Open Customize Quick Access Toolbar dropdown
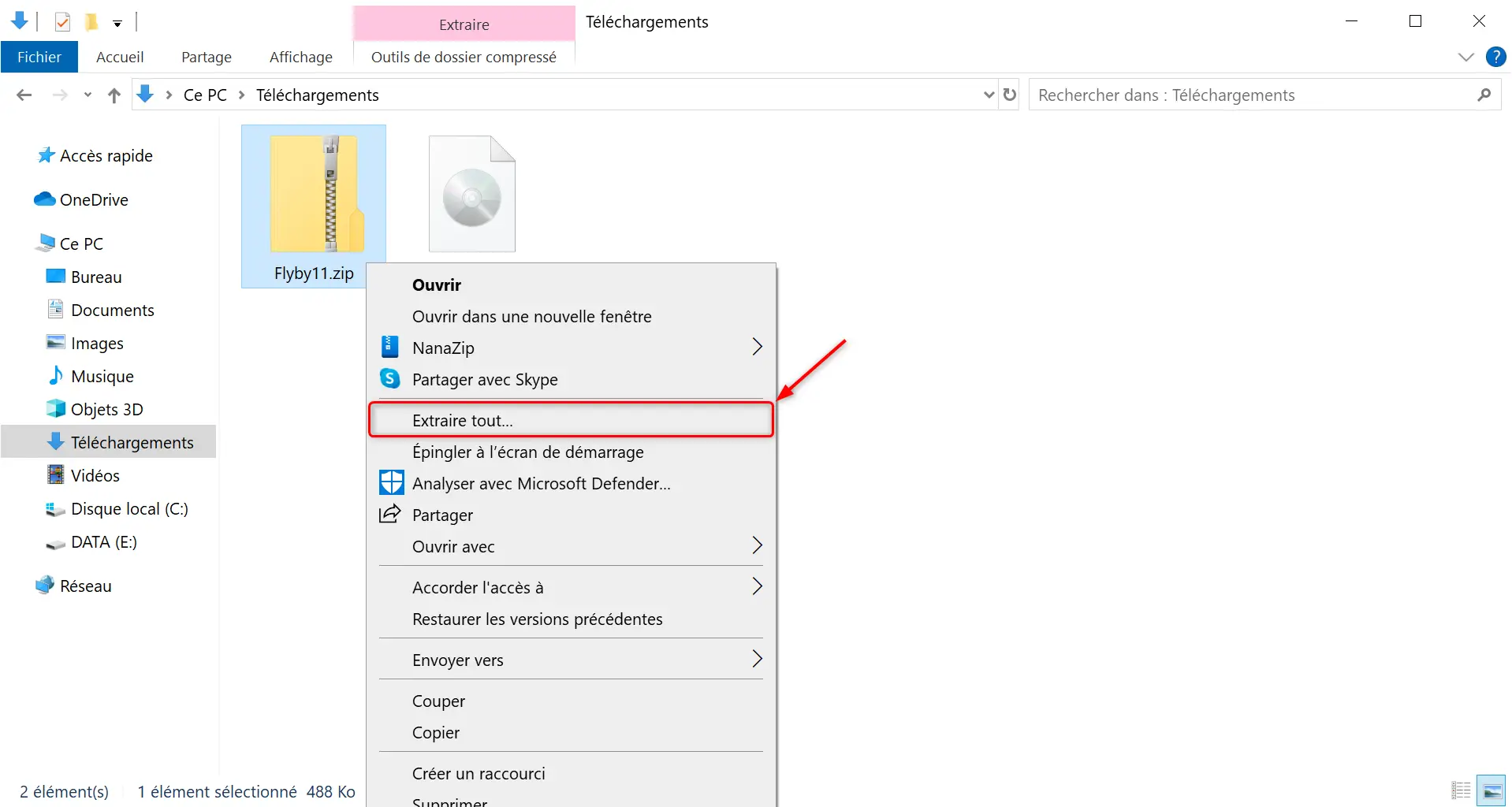This screenshot has height=807, width=1512. (117, 24)
